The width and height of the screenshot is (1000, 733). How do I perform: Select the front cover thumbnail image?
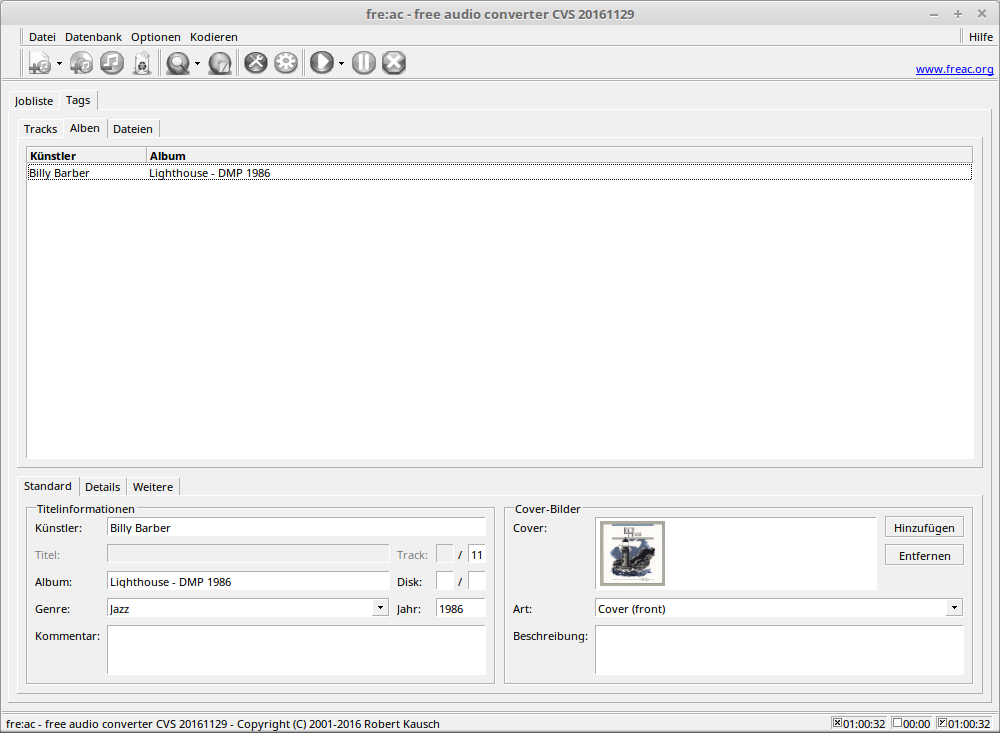click(x=632, y=553)
